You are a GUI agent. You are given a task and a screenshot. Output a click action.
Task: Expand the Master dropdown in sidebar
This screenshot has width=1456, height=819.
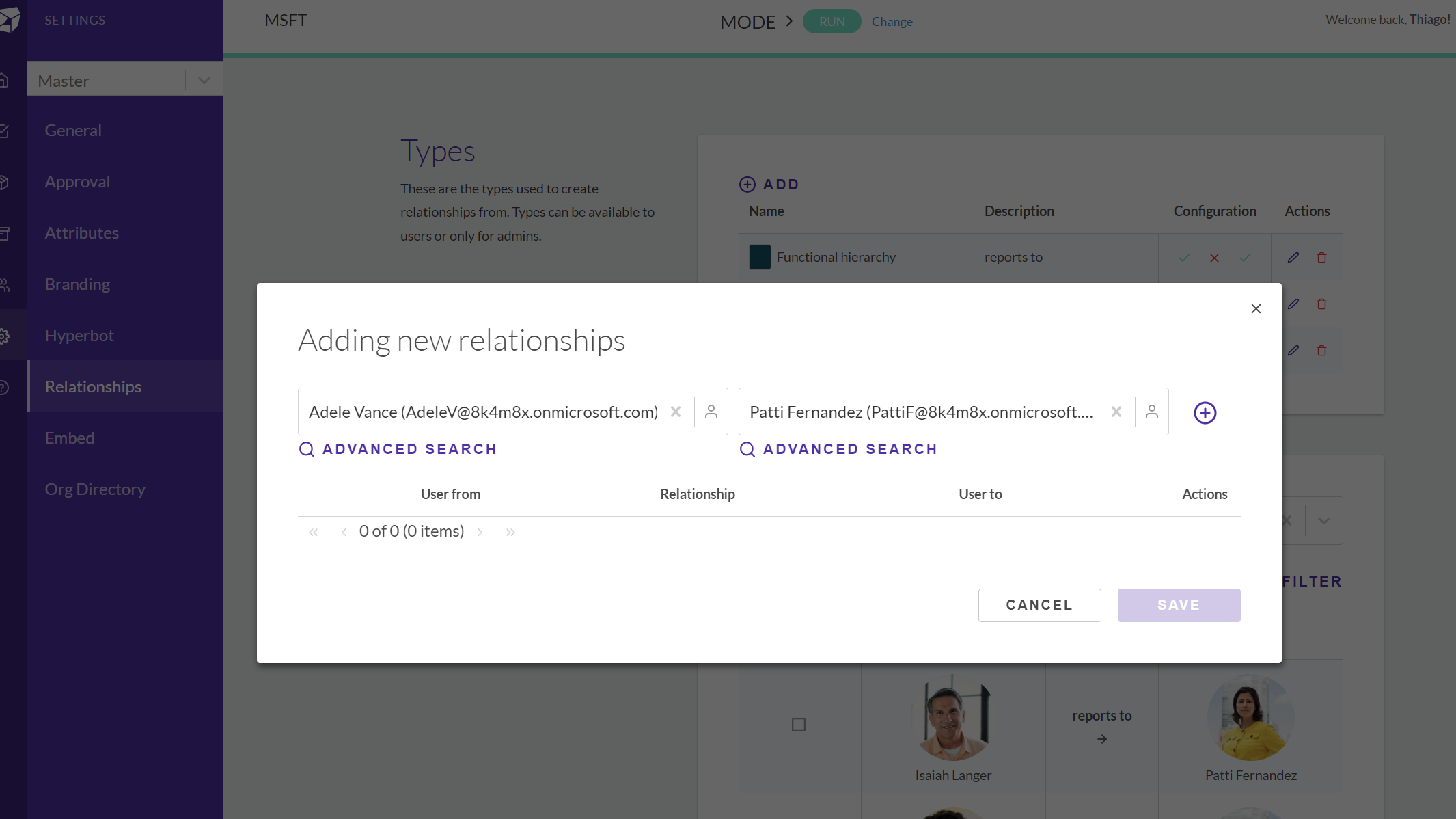(x=204, y=81)
